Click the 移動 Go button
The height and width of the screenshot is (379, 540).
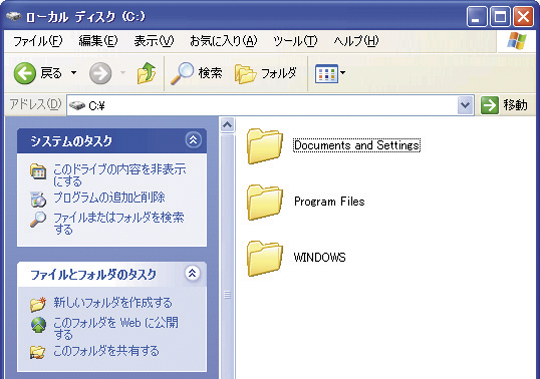[505, 105]
